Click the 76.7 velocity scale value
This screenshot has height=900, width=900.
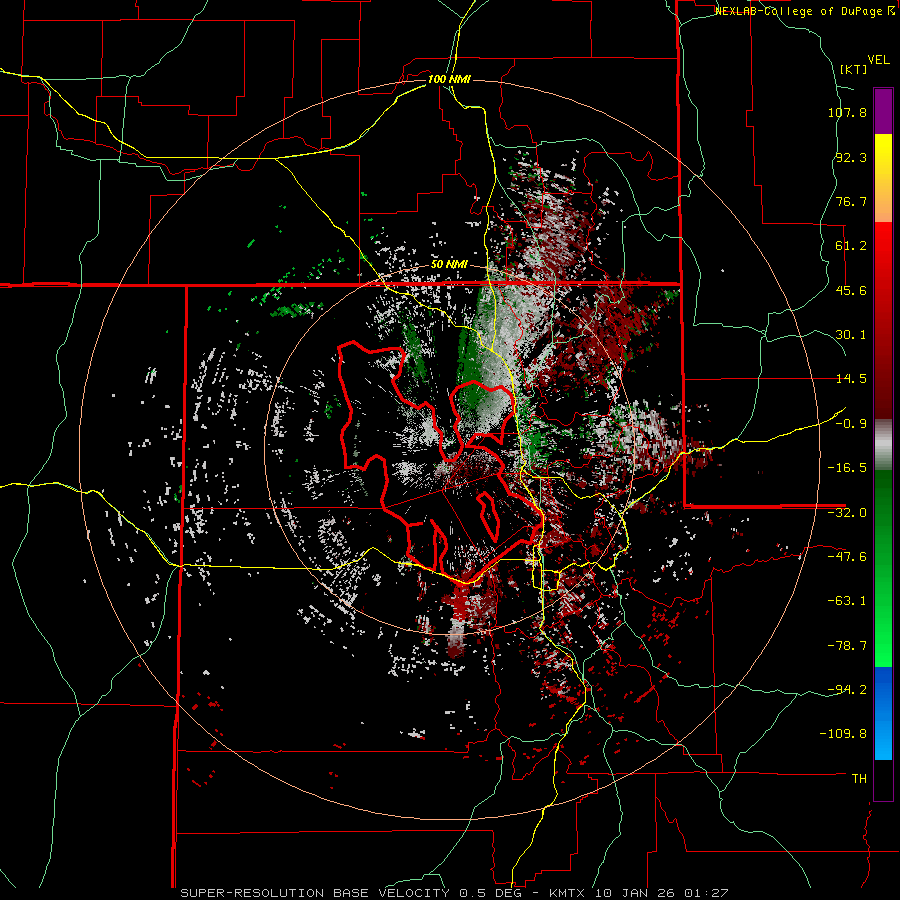pos(851,201)
